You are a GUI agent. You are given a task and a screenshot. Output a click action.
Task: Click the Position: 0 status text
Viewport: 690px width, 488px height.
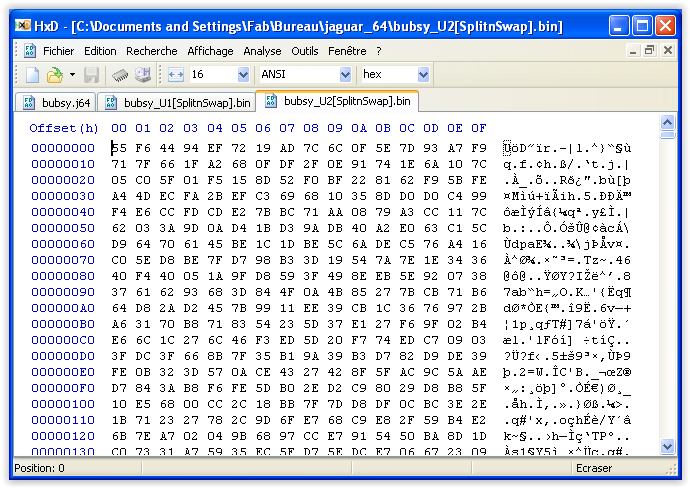[39, 468]
